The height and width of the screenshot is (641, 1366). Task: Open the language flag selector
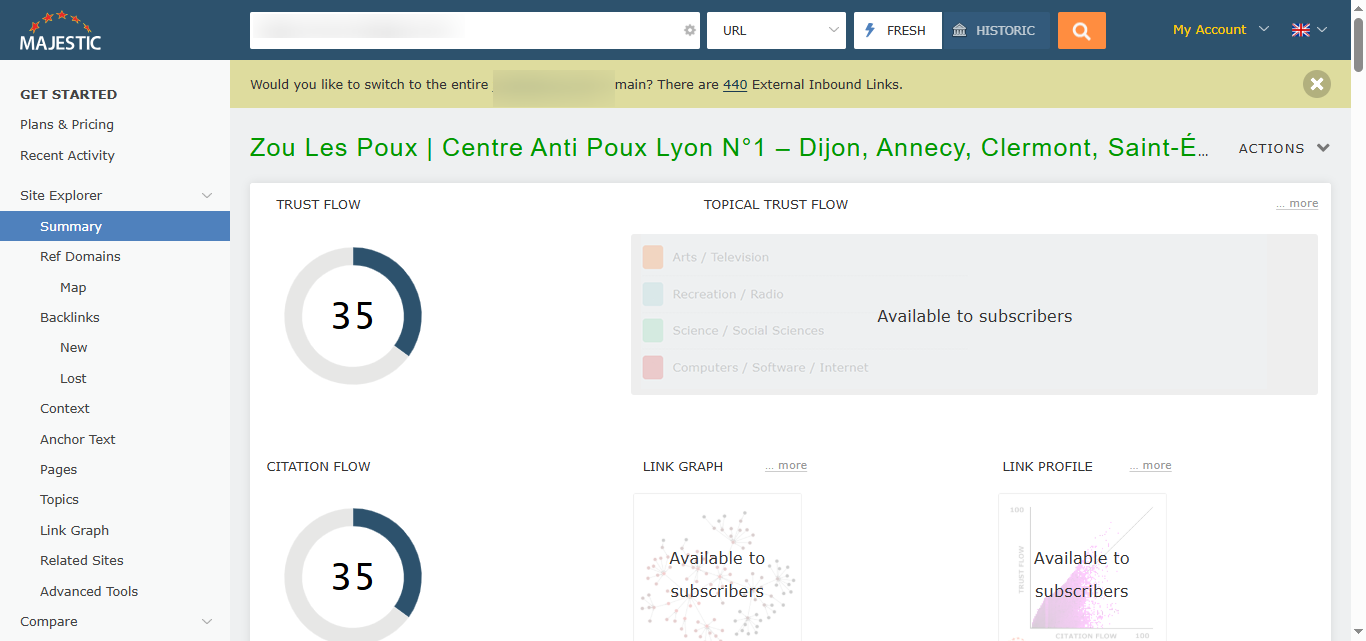point(1308,30)
